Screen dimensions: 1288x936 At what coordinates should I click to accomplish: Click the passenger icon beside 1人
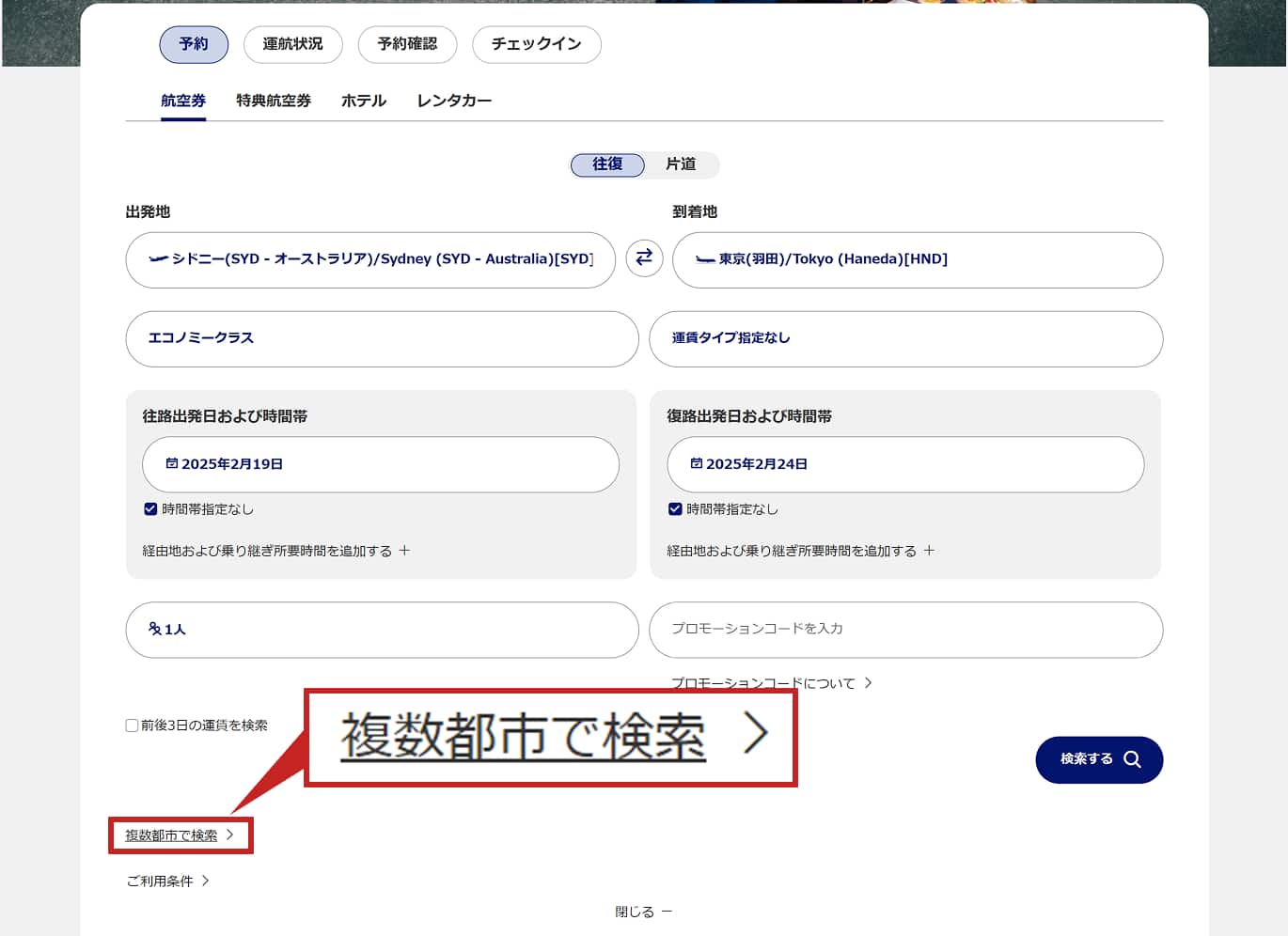point(155,629)
